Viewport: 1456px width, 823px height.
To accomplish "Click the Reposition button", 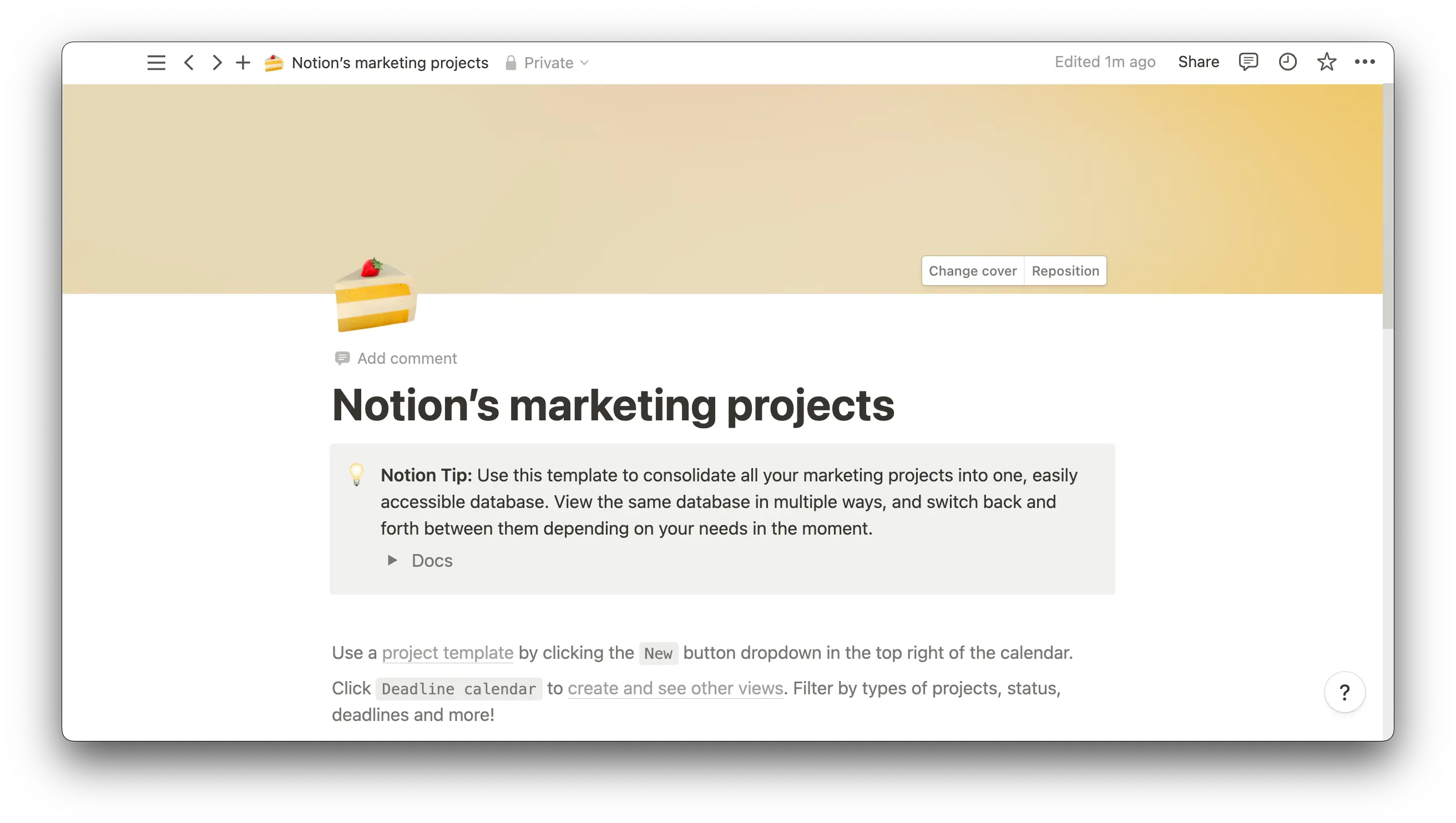I will point(1065,271).
